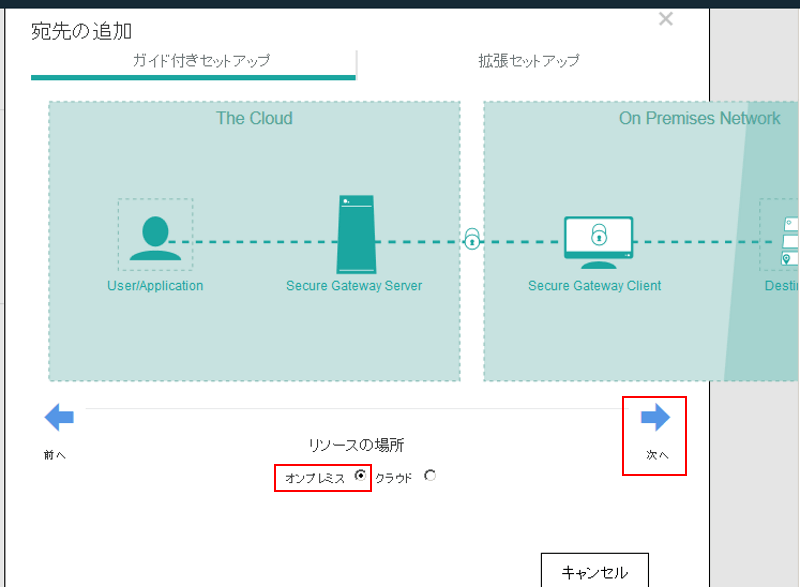Image resolution: width=800 pixels, height=587 pixels.
Task: Click the 'On Premises Network' heading text
Action: click(699, 118)
